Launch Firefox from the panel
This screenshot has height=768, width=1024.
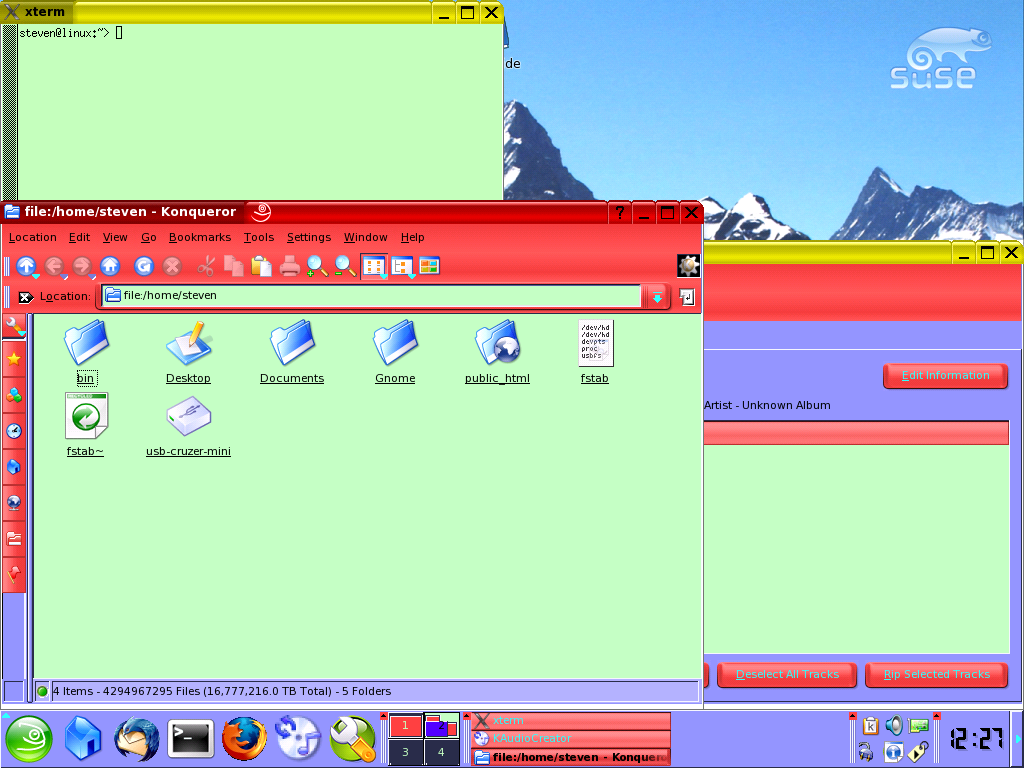pyautogui.click(x=244, y=739)
